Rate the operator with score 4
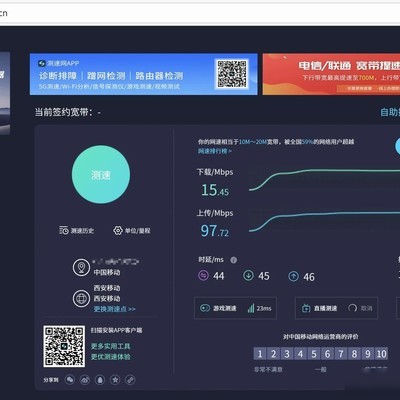The image size is (400, 400). 300,354
